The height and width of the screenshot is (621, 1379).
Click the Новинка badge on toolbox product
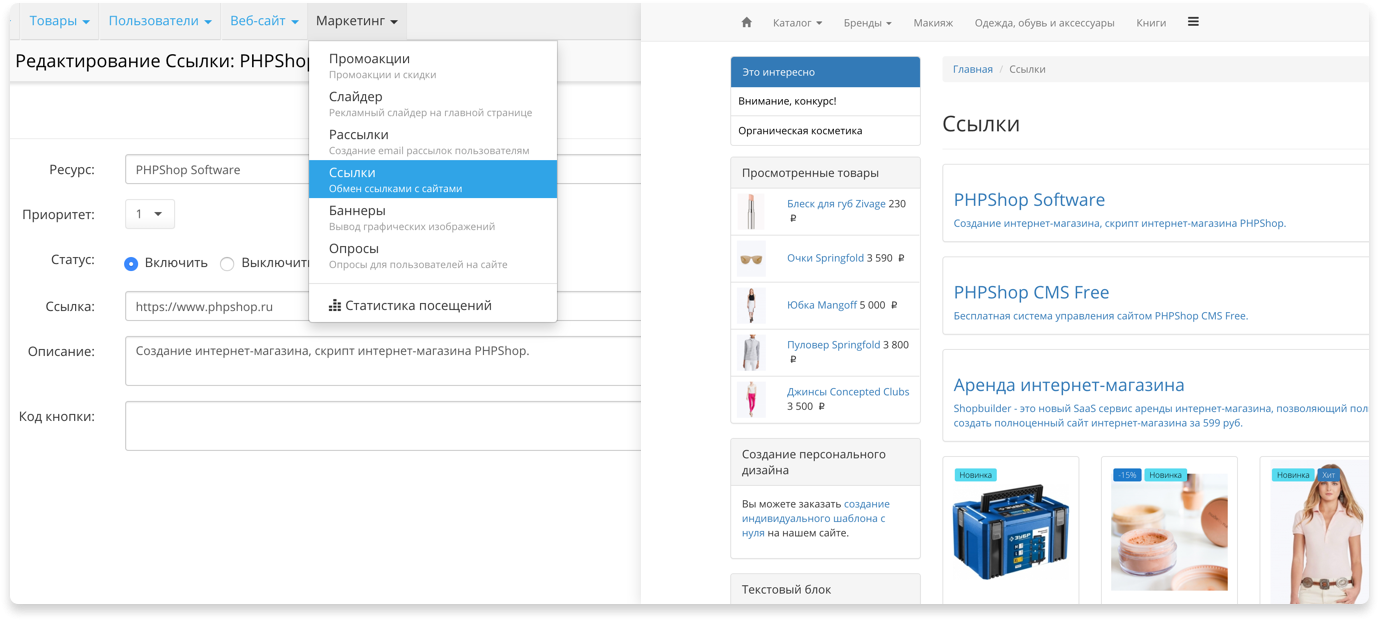tap(975, 475)
